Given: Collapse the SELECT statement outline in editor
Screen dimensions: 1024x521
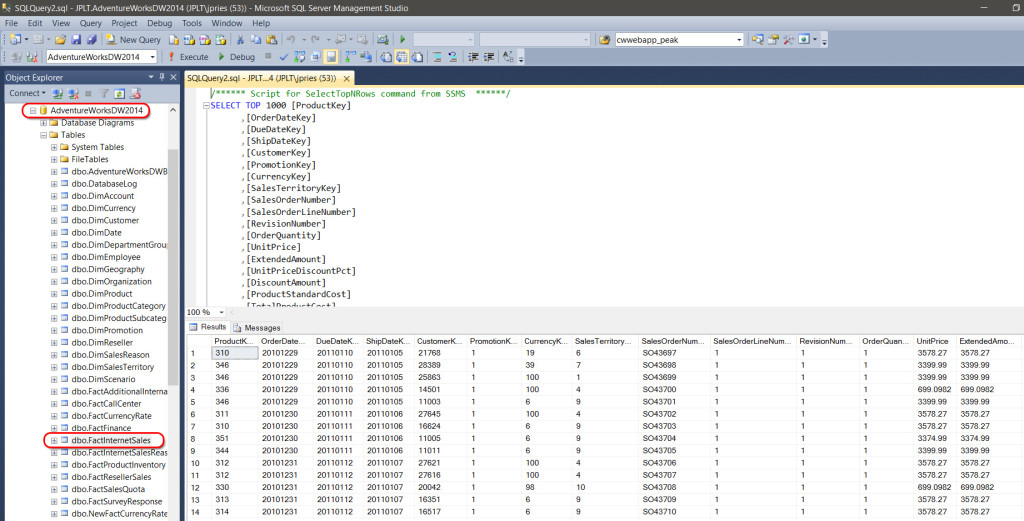Looking at the screenshot, I should coord(206,105).
